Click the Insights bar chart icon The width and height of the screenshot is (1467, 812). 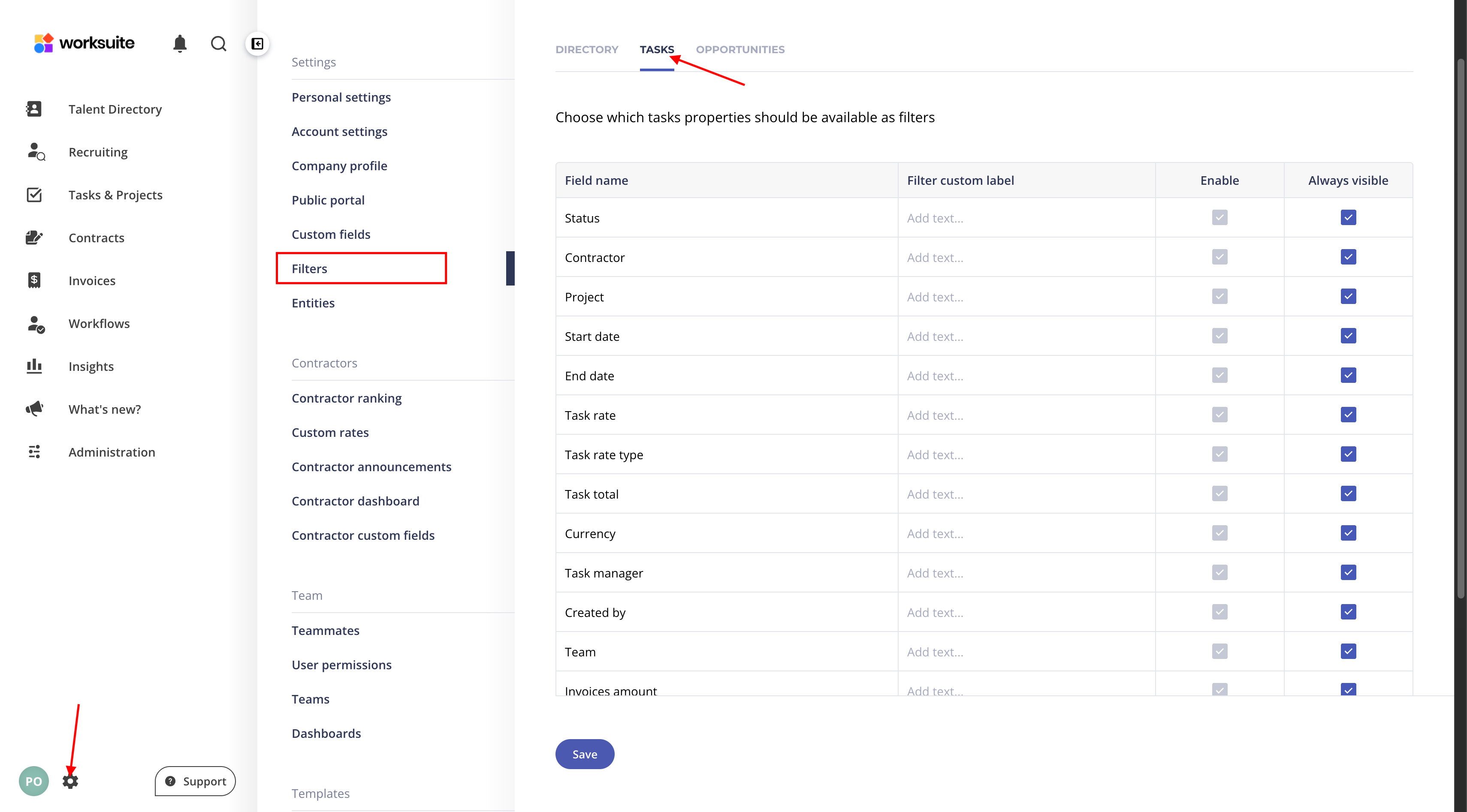tap(34, 366)
